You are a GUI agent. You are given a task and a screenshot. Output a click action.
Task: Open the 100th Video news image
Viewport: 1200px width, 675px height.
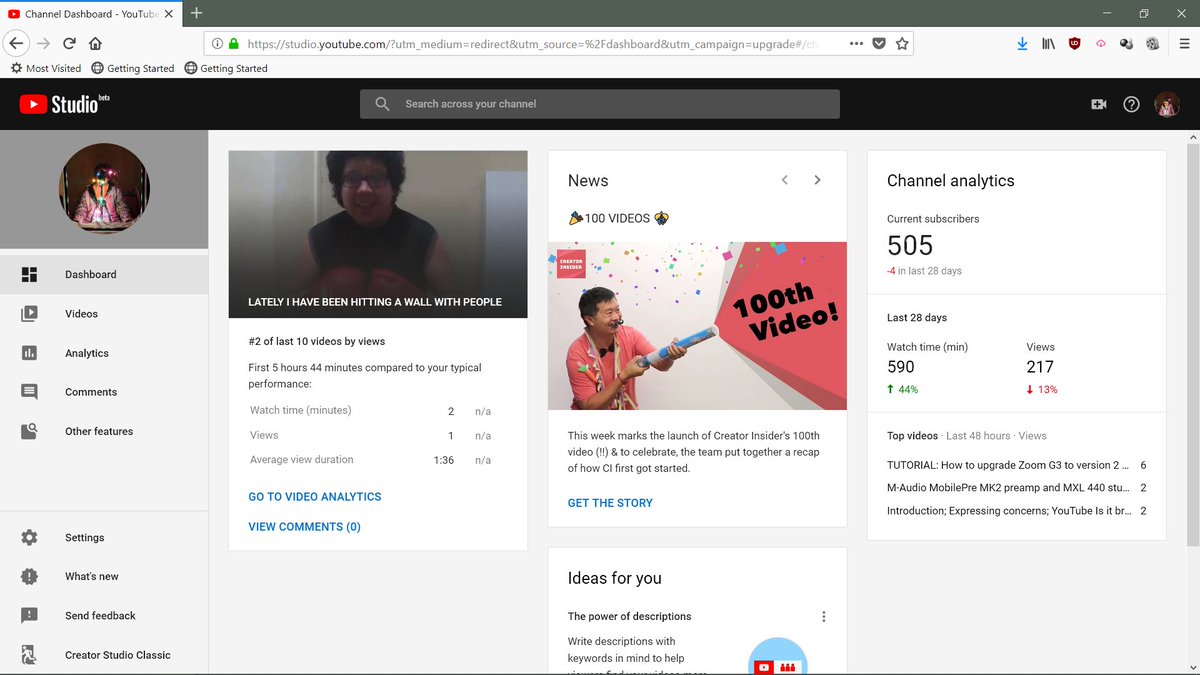(x=697, y=326)
